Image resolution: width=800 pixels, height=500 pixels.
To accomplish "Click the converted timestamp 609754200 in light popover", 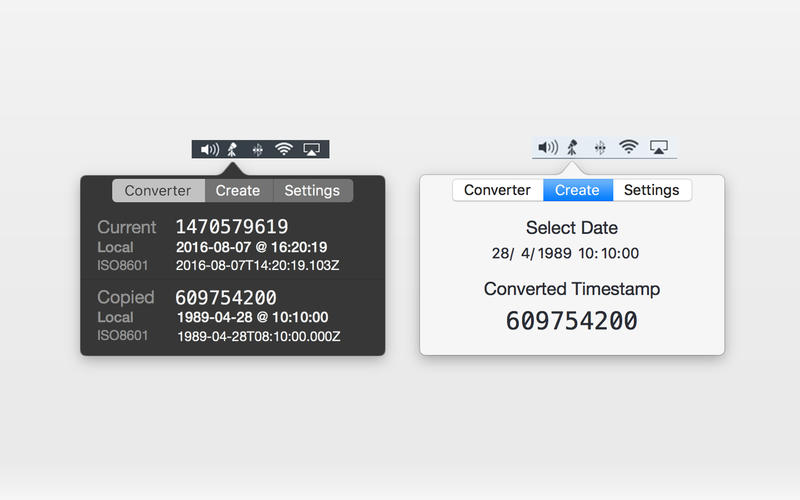I will (571, 321).
